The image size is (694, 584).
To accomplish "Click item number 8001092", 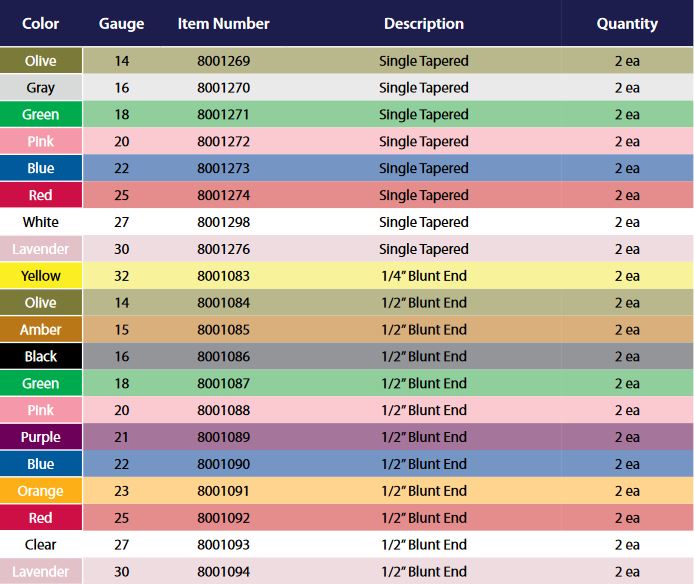I will tap(224, 518).
